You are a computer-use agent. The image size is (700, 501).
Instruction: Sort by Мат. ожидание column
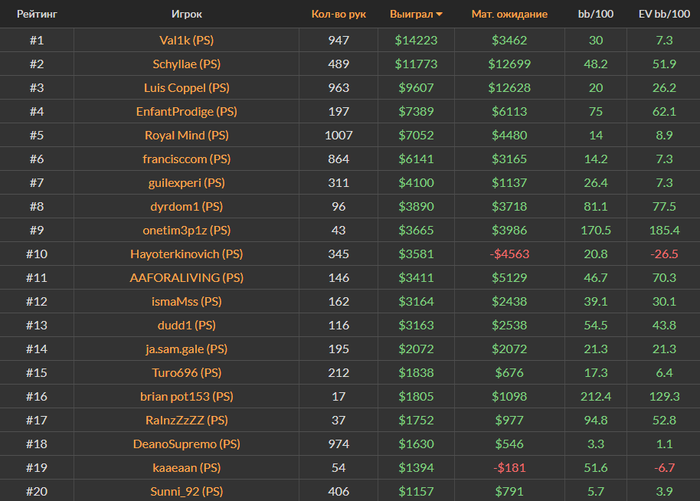pyautogui.click(x=509, y=15)
